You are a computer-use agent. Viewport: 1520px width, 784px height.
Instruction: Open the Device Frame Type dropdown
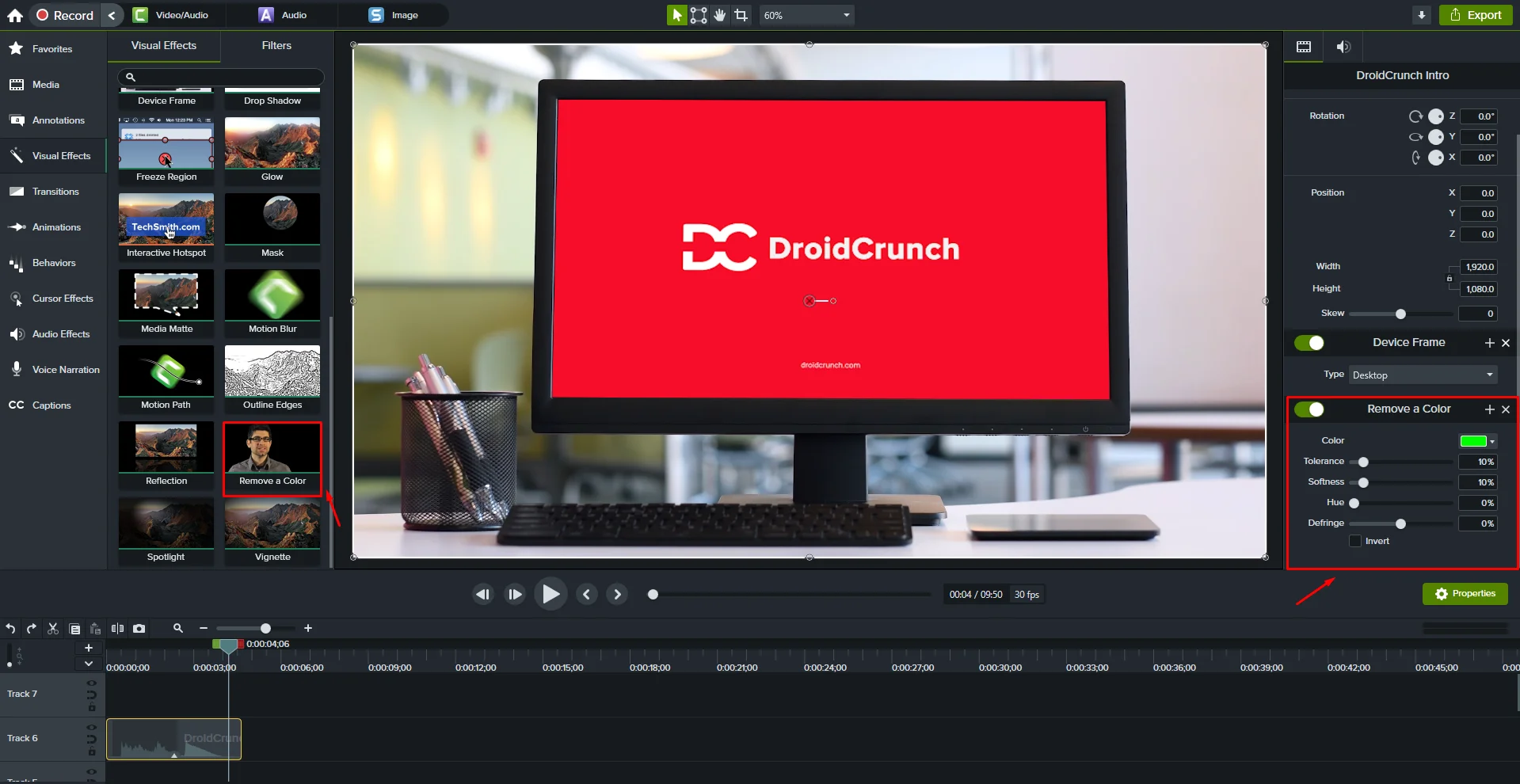pyautogui.click(x=1423, y=375)
